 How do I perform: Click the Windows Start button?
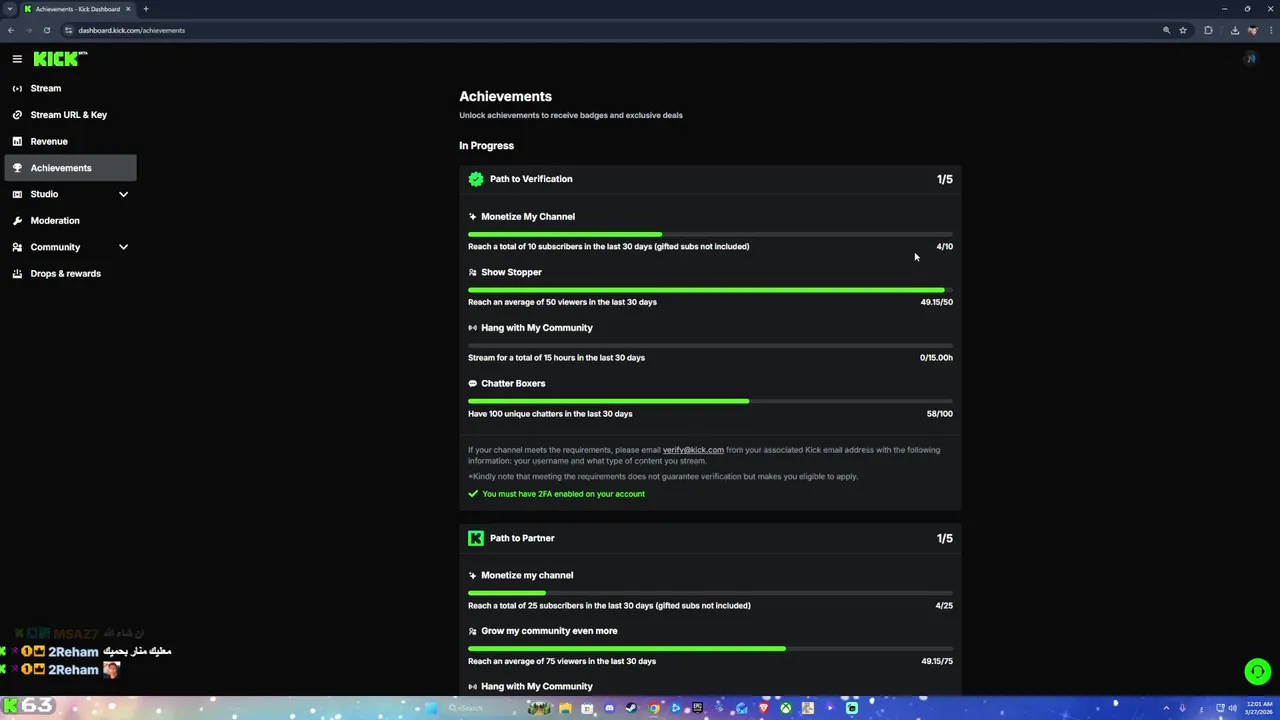click(431, 708)
